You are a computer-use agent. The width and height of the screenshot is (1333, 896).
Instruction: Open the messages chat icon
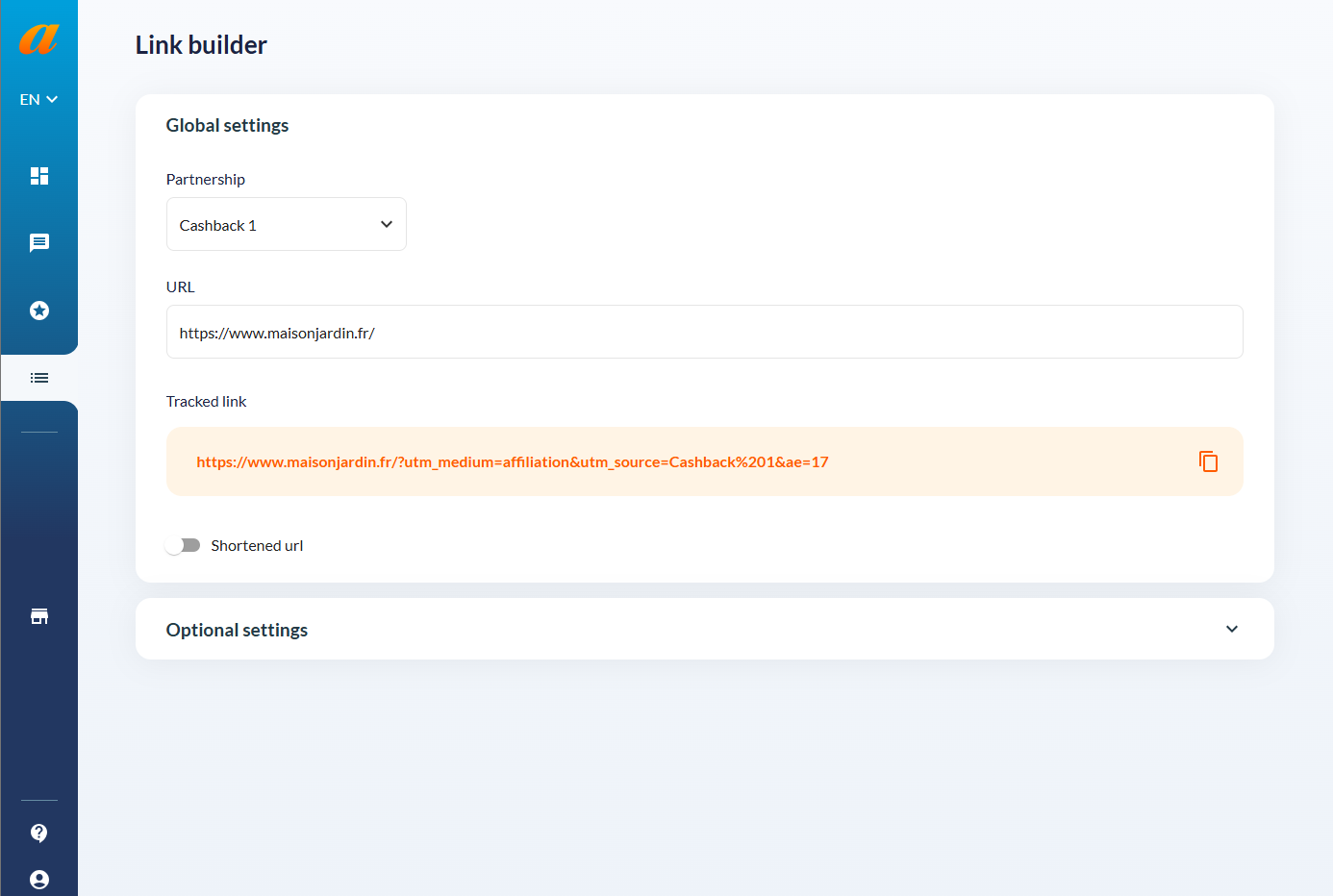[39, 243]
